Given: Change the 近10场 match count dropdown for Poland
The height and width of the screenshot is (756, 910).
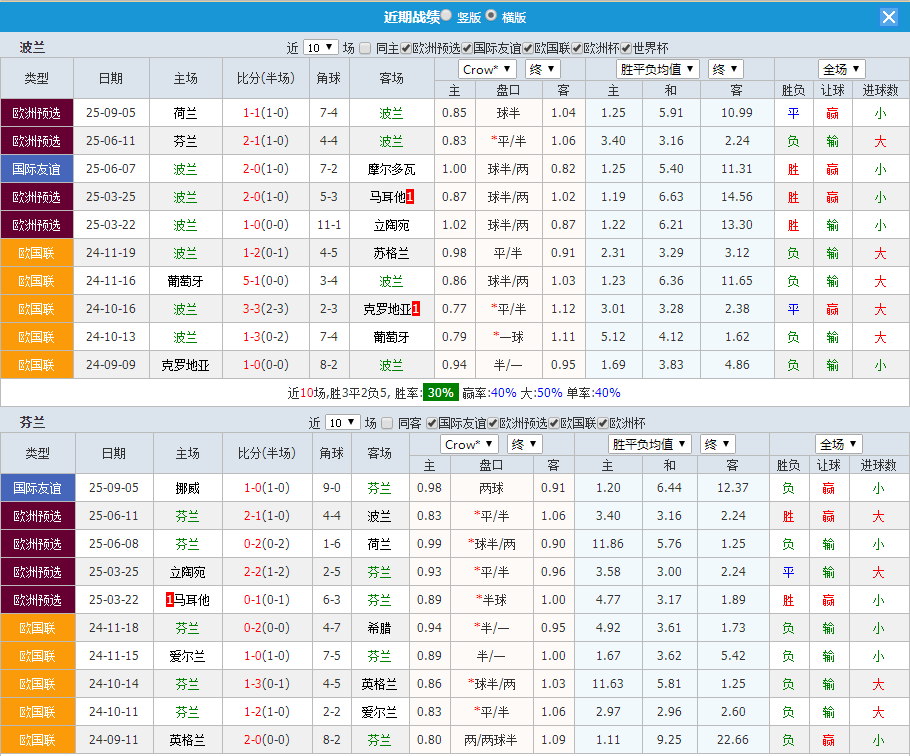Looking at the screenshot, I should pyautogui.click(x=322, y=46).
